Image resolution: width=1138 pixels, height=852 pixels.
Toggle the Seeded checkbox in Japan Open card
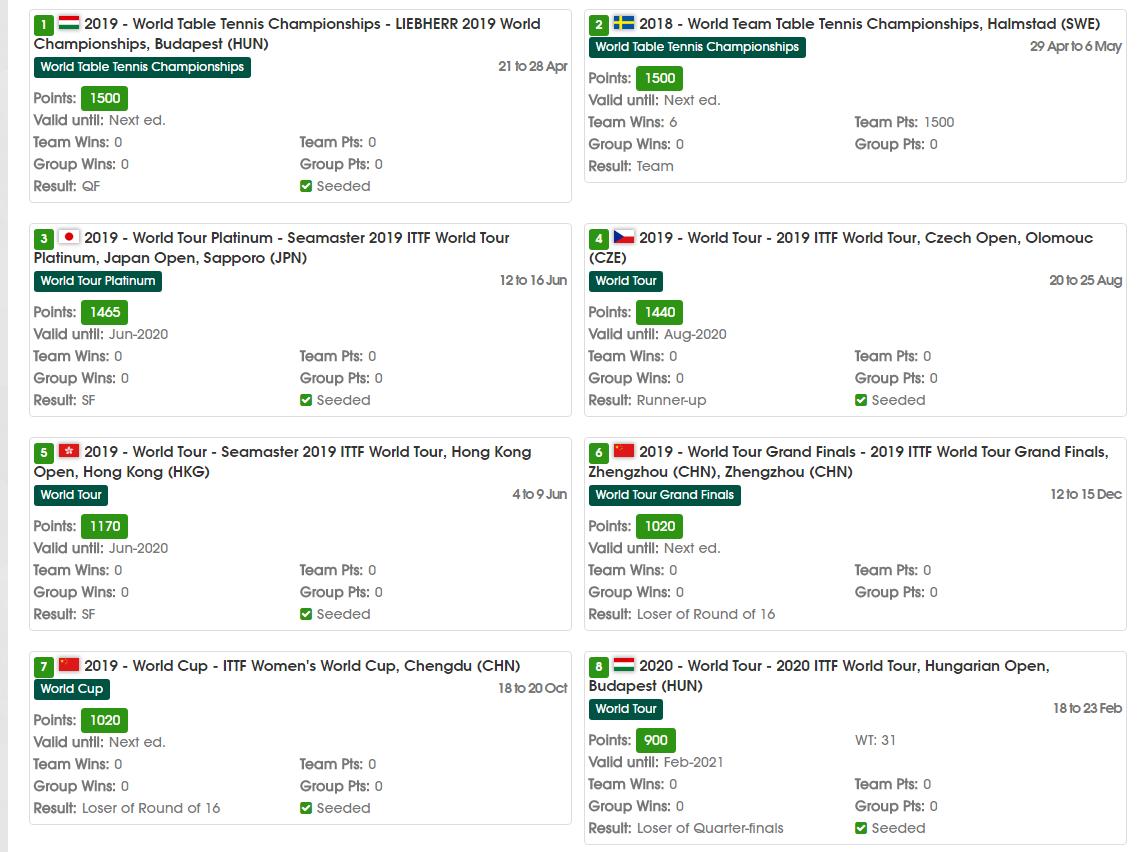(x=306, y=400)
